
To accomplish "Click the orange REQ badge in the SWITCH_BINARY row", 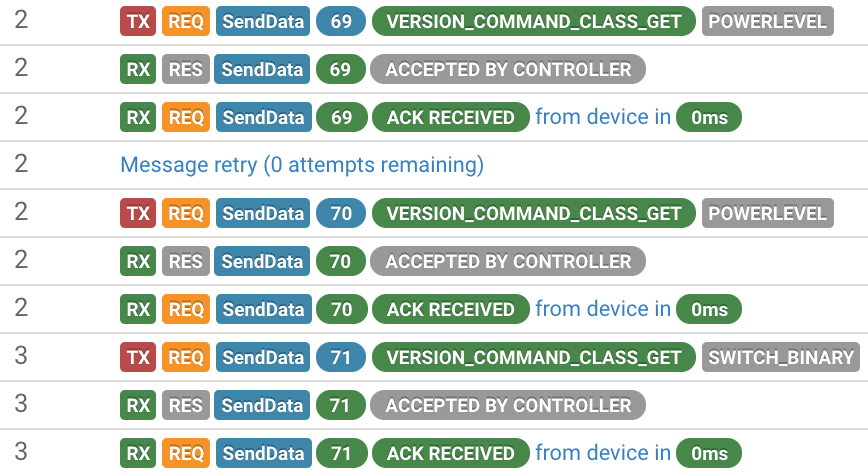I will click(x=186, y=357).
